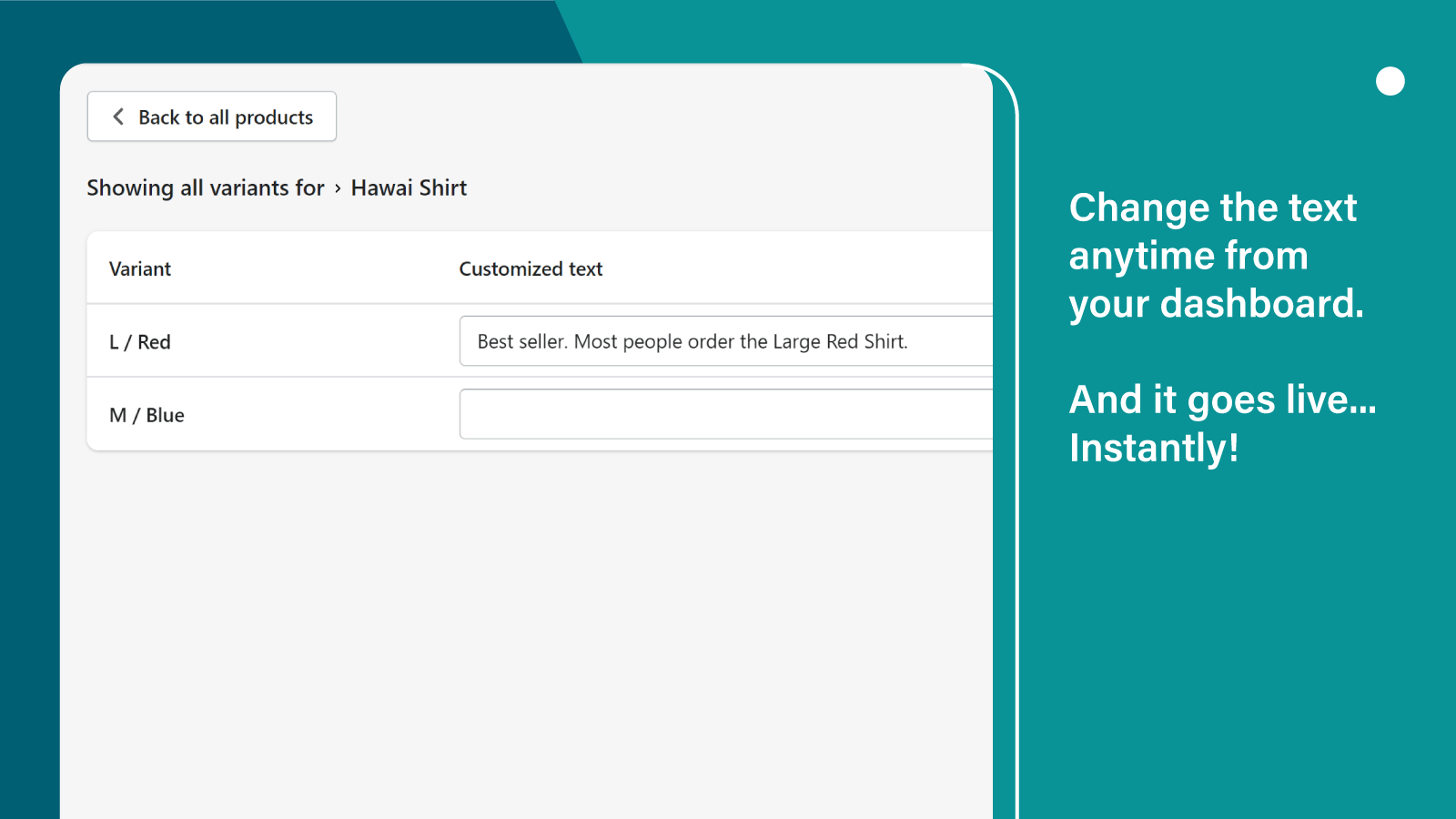1456x819 pixels.
Task: Click the back chevron arrow icon
Action: tap(117, 116)
